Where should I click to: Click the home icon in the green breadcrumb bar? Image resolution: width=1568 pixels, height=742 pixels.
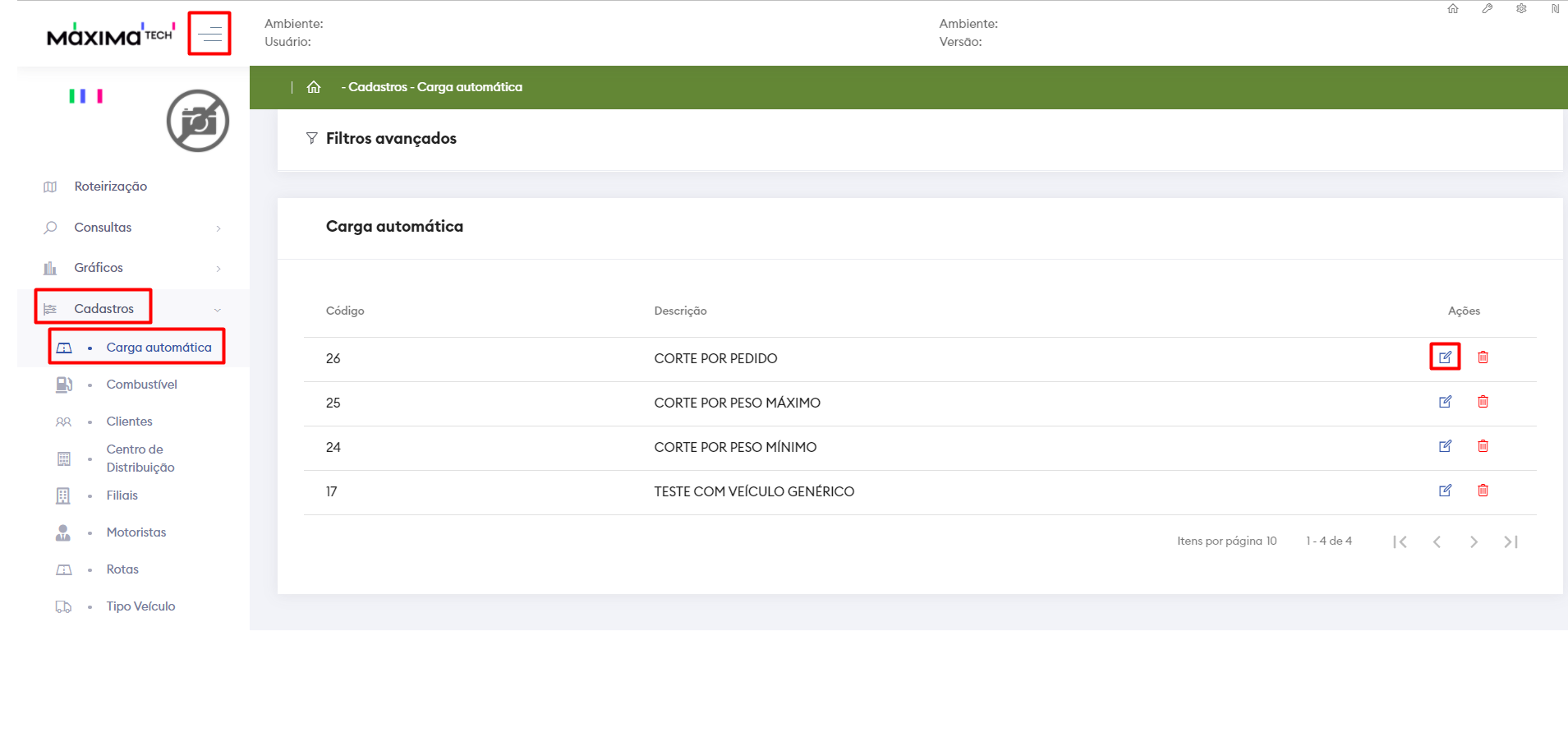pos(314,87)
